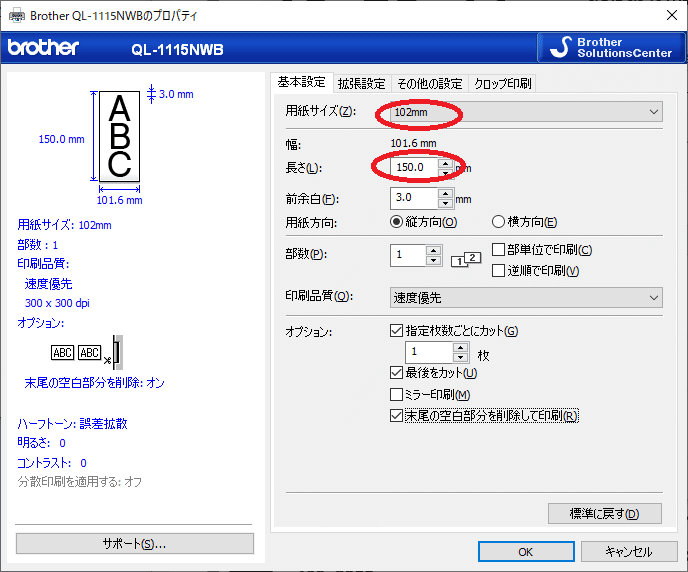The height and width of the screenshot is (572, 688).
Task: Click the cut option ABC illustration
Action: 87,352
